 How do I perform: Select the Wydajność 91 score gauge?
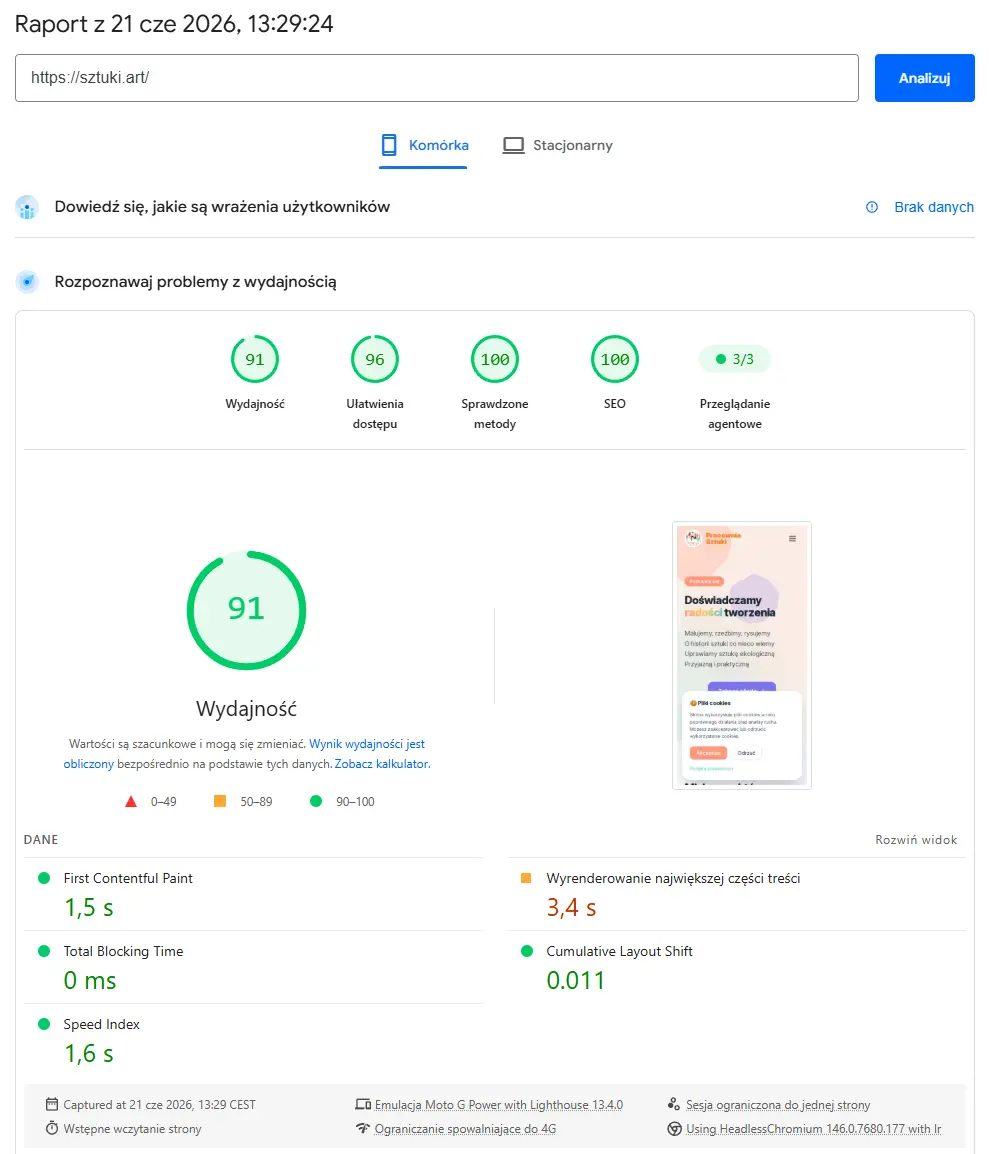[255, 359]
